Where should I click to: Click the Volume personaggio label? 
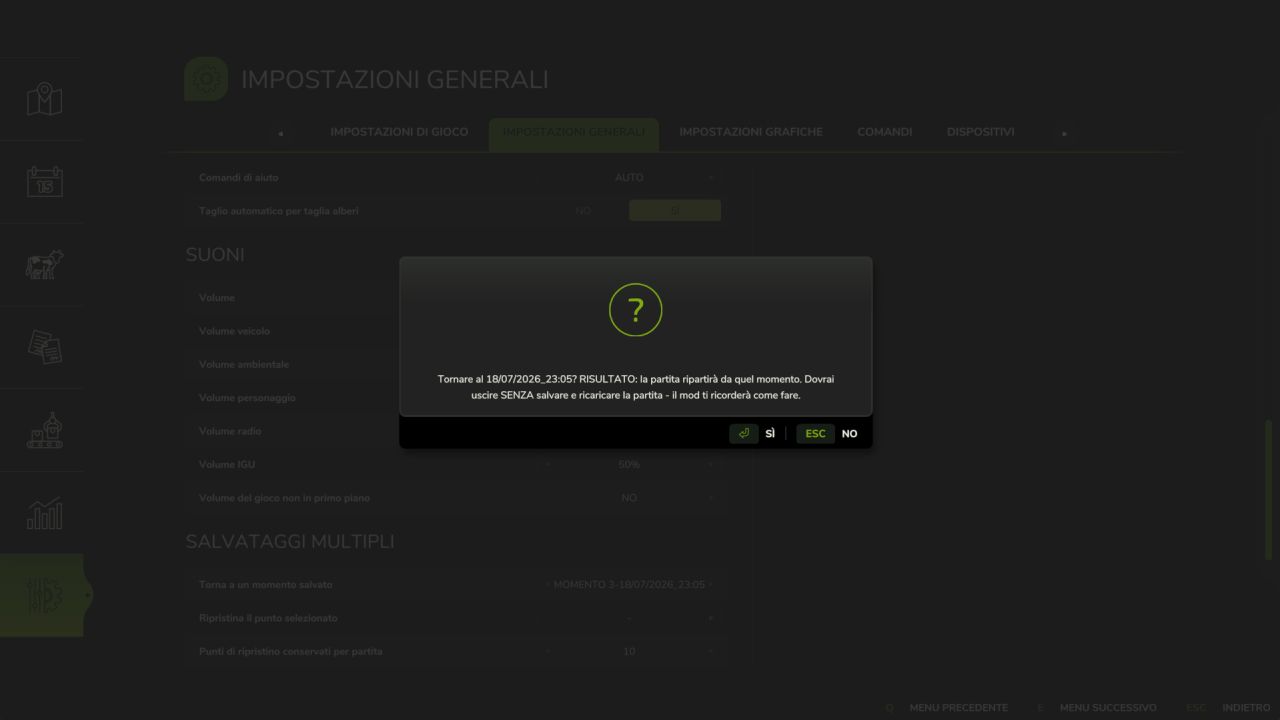[247, 398]
